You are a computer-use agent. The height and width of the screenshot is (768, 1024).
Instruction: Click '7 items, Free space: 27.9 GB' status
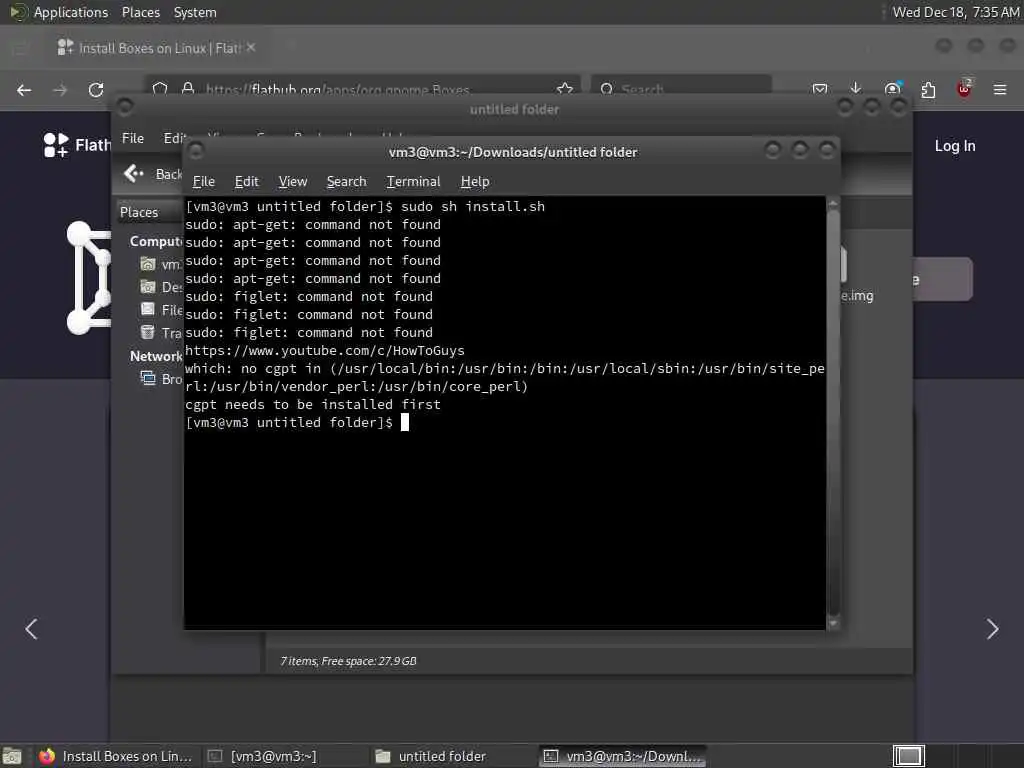[348, 661]
